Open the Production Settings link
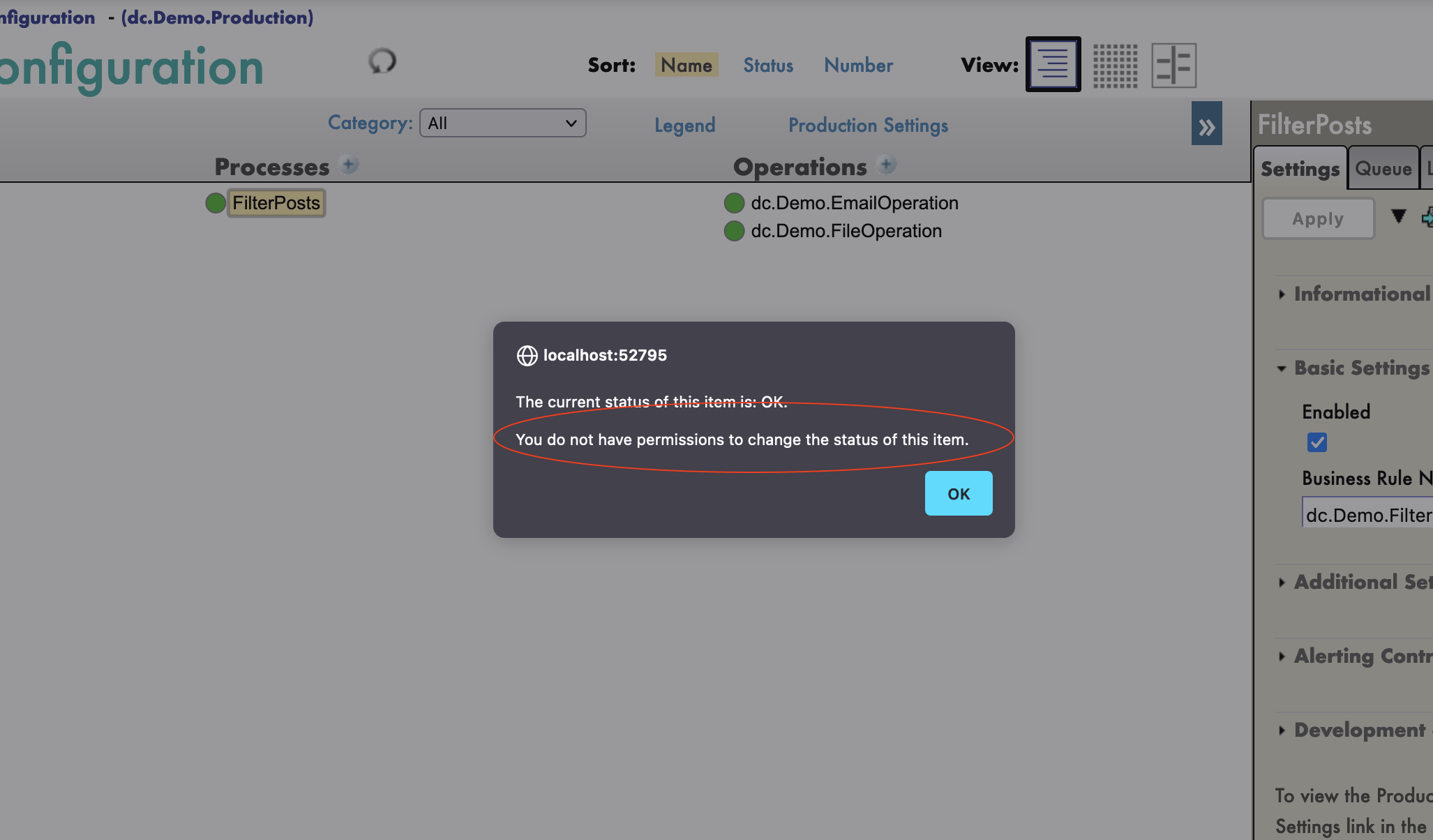Viewport: 1433px width, 840px height. tap(868, 126)
